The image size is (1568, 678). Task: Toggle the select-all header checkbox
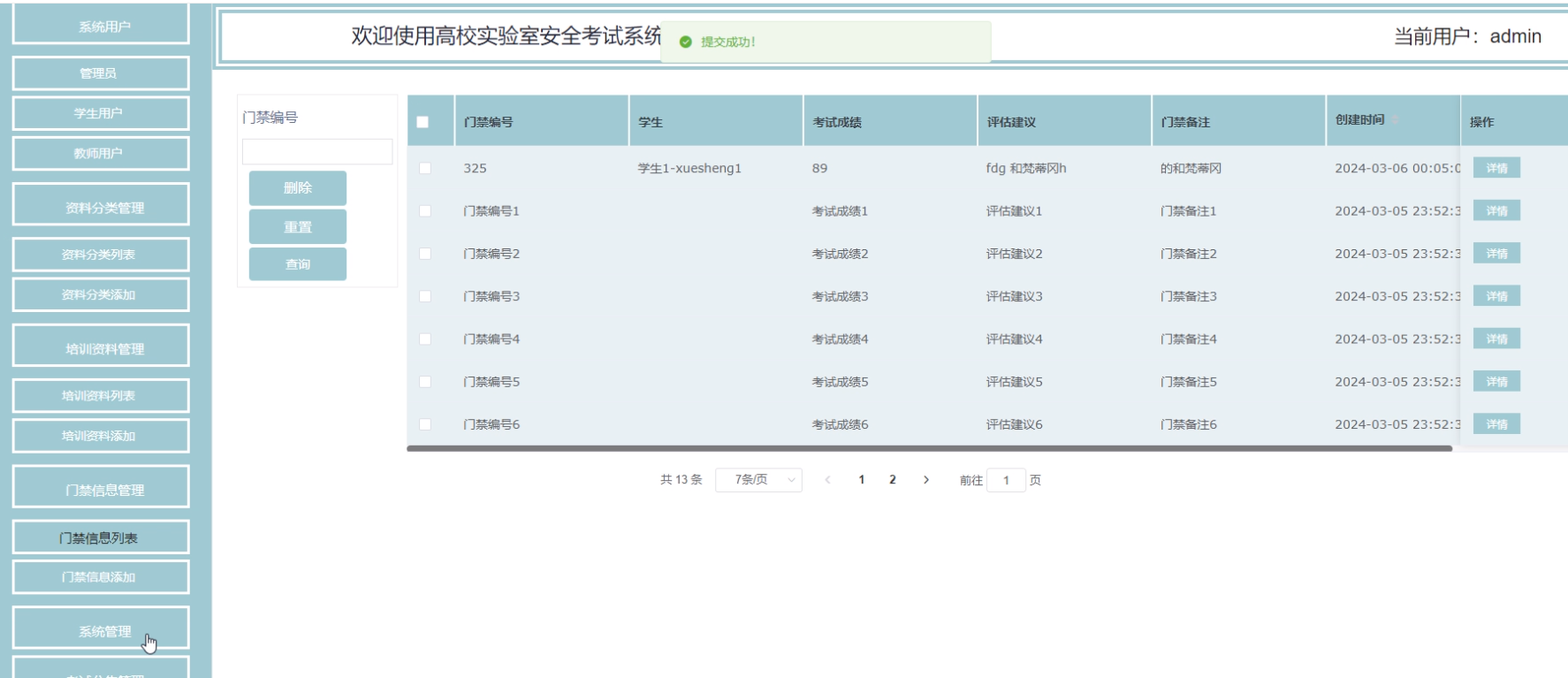422,122
